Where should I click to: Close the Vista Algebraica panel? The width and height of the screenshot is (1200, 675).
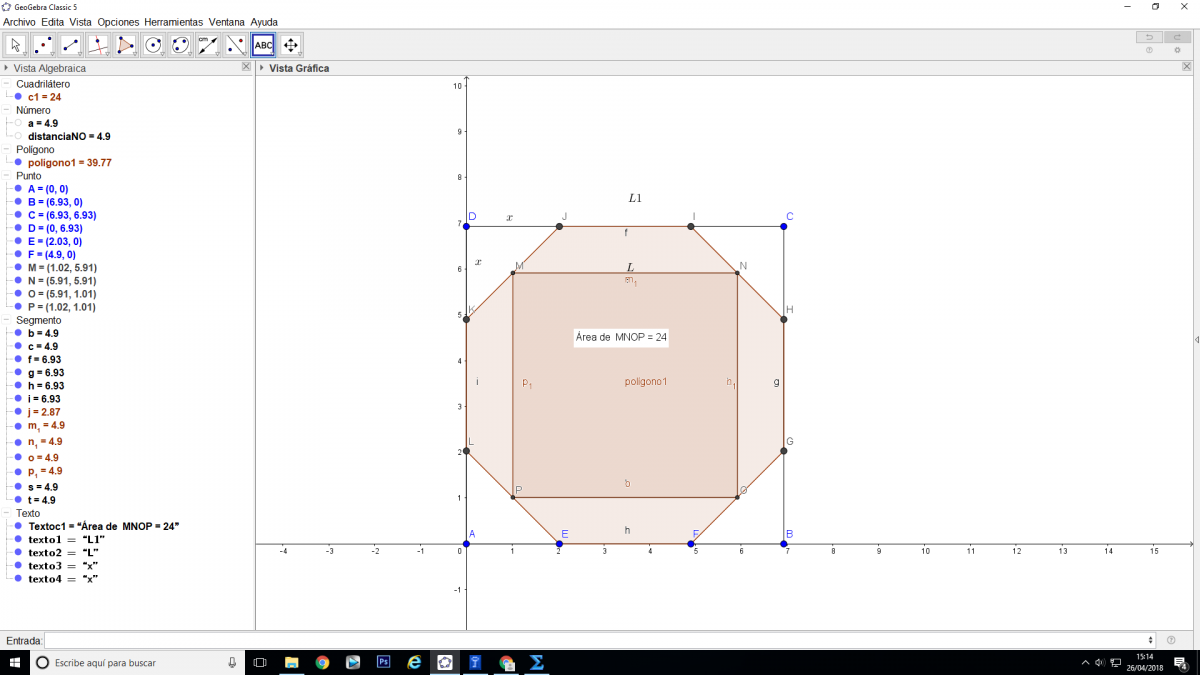pyautogui.click(x=246, y=67)
